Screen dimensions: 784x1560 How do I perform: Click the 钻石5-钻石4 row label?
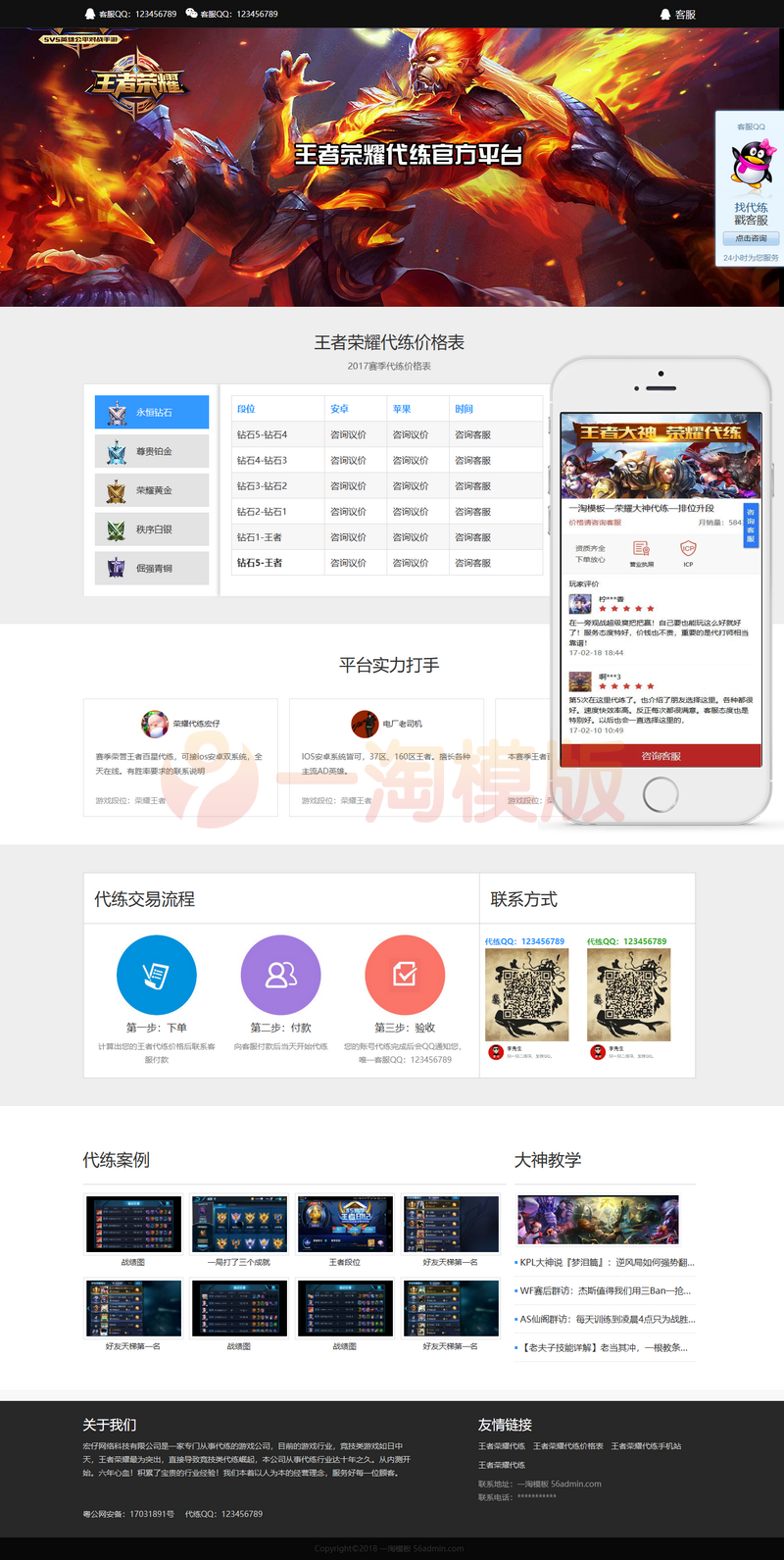262,434
